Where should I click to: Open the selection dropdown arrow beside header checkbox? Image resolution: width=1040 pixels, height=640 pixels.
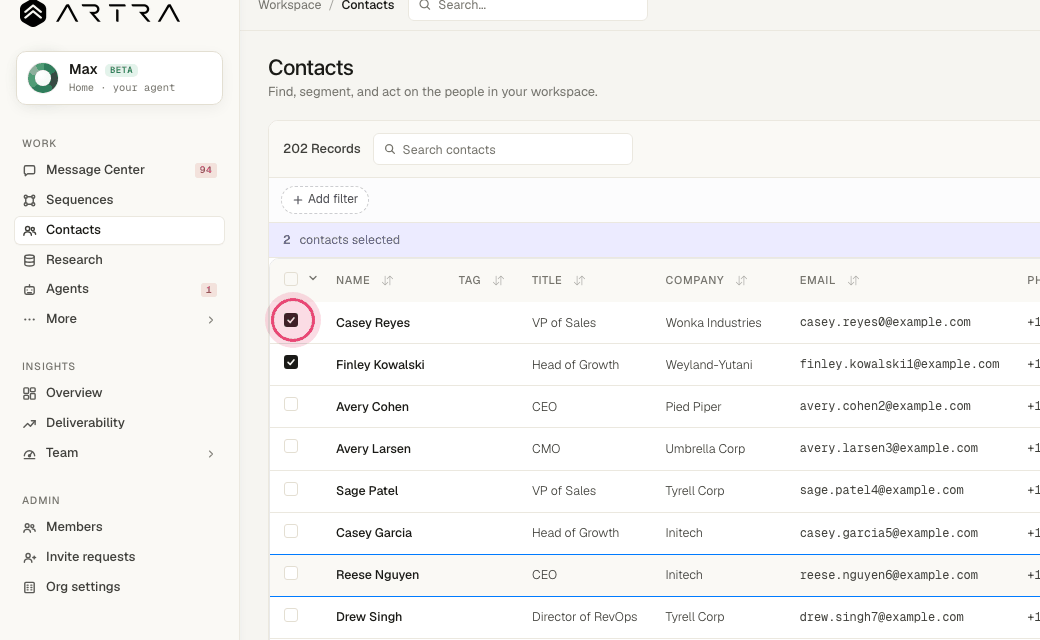[313, 279]
